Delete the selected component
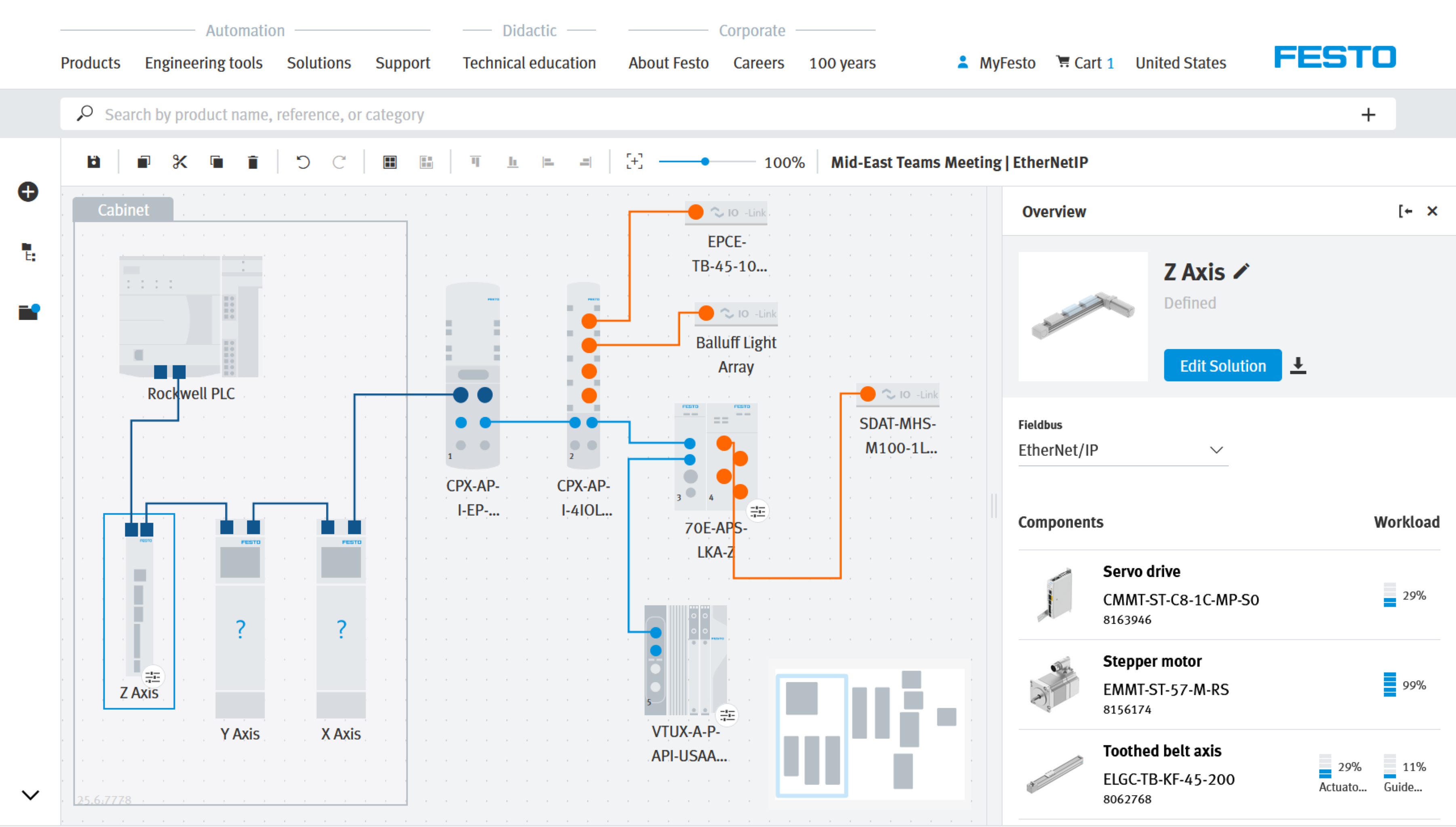Viewport: 1456px width, 827px height. pos(253,162)
